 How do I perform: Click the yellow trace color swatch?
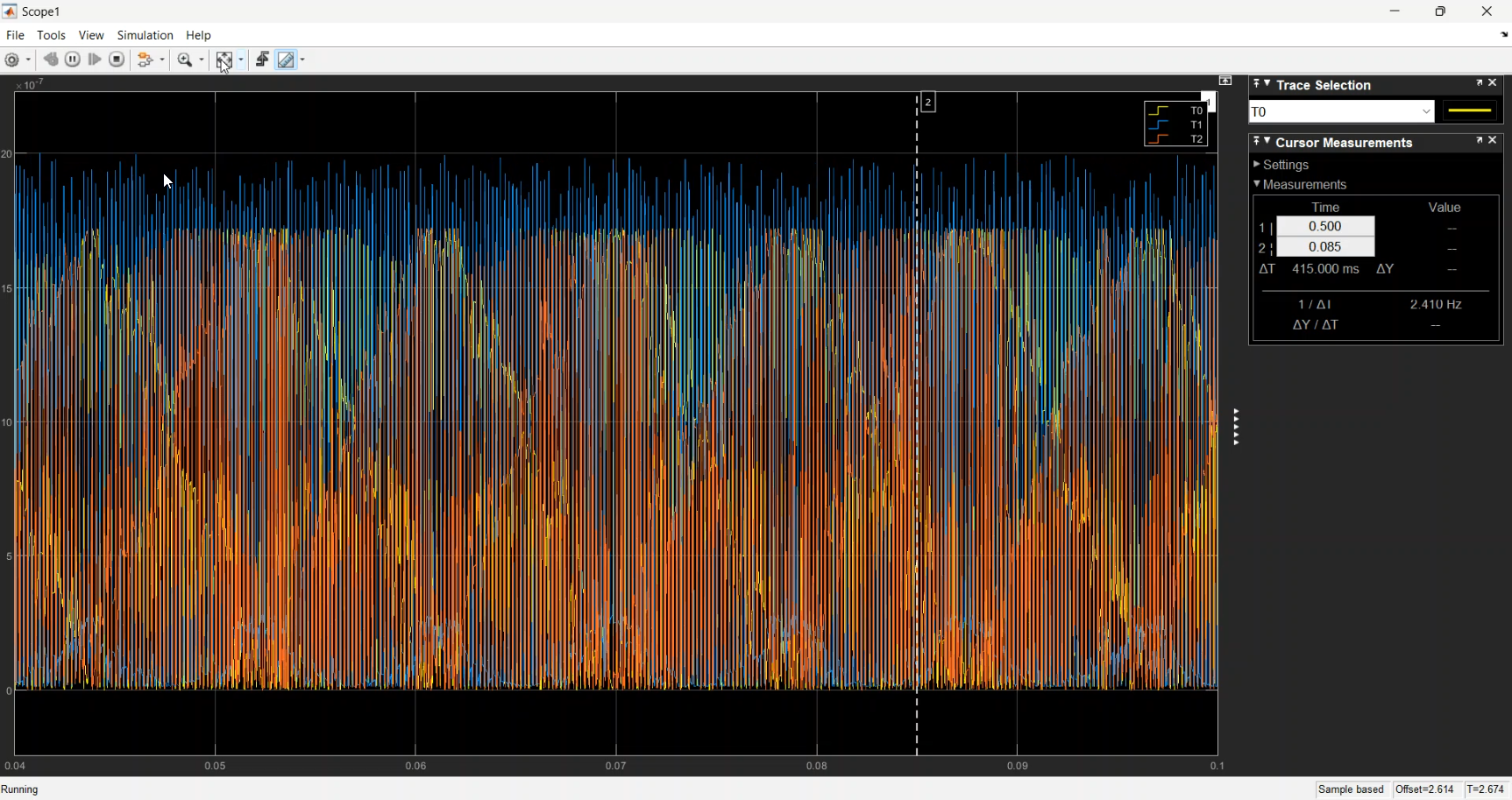1471,112
